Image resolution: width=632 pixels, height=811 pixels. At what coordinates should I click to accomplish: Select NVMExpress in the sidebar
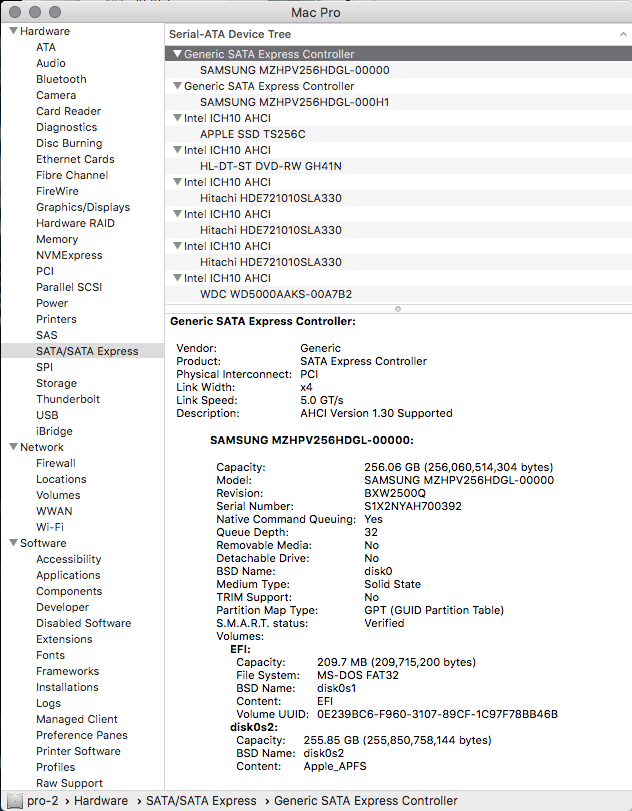point(69,256)
